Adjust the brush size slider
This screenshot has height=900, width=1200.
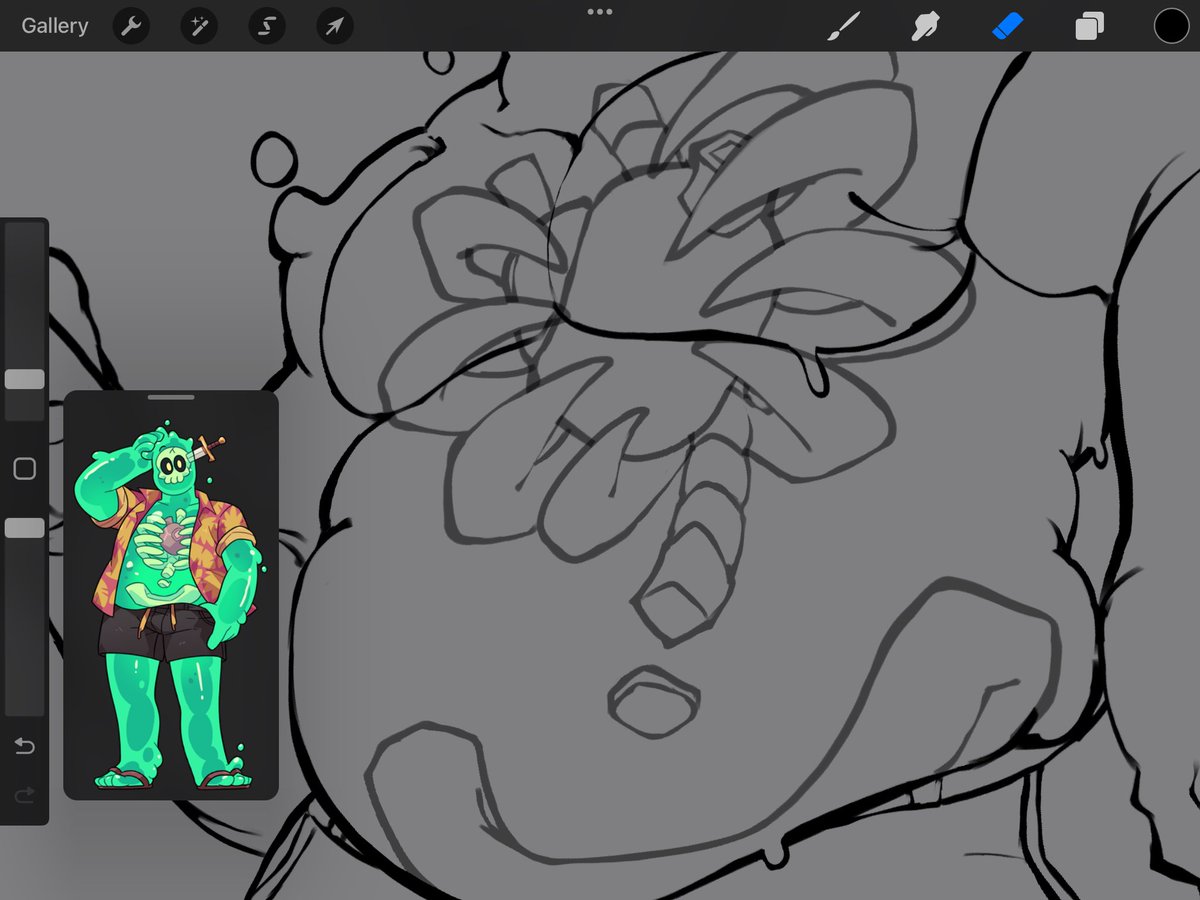click(x=24, y=378)
